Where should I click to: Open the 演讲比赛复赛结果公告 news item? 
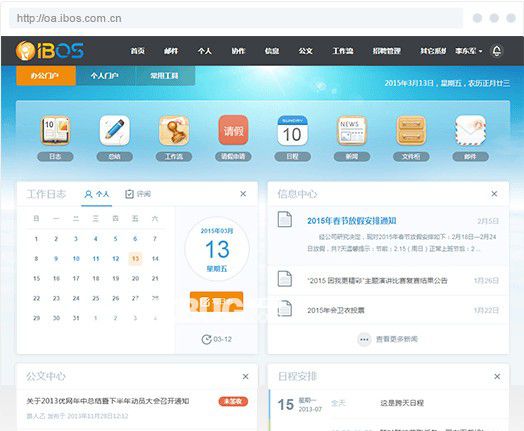coord(377,281)
